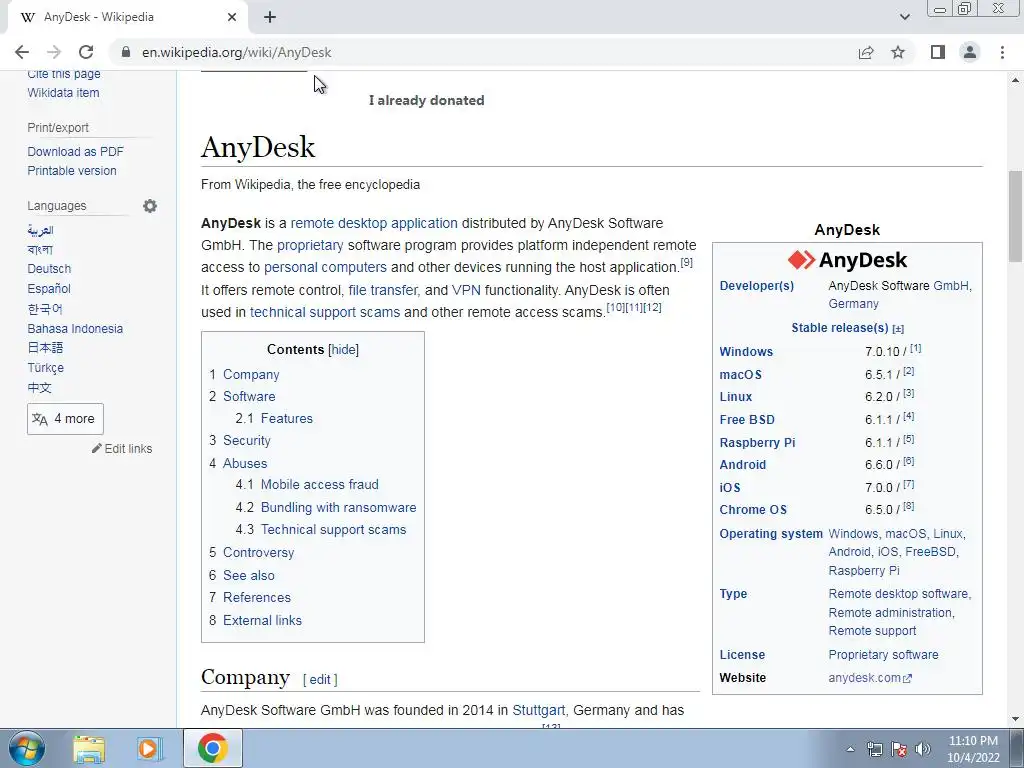The height and width of the screenshot is (768, 1024).
Task: Open the Raspberry Pi row label link
Action: coord(758,442)
